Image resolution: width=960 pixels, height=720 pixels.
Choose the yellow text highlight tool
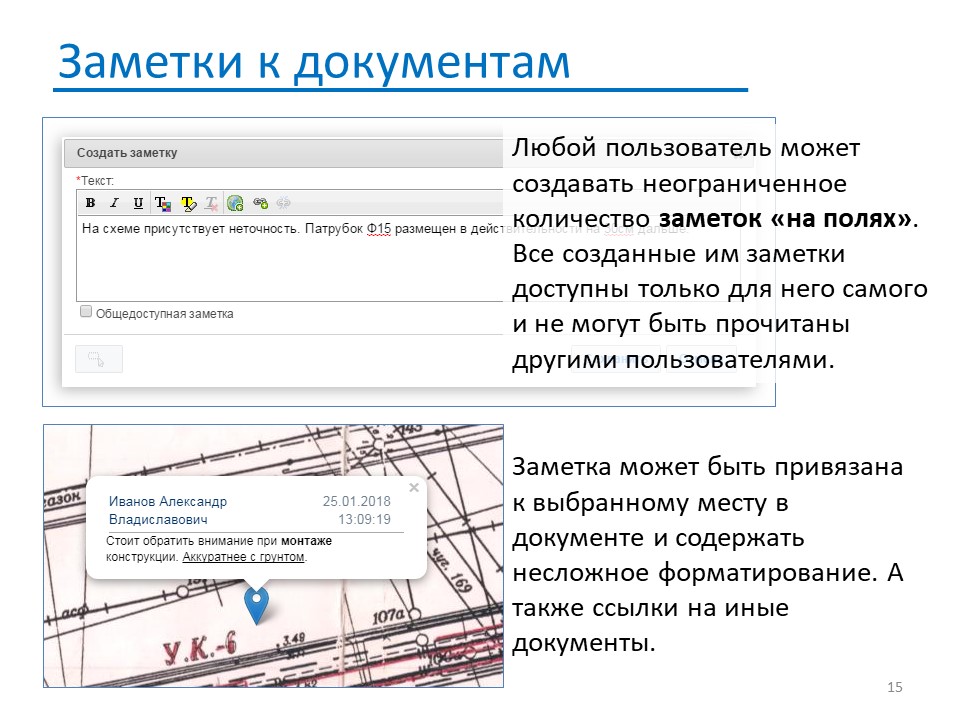188,203
